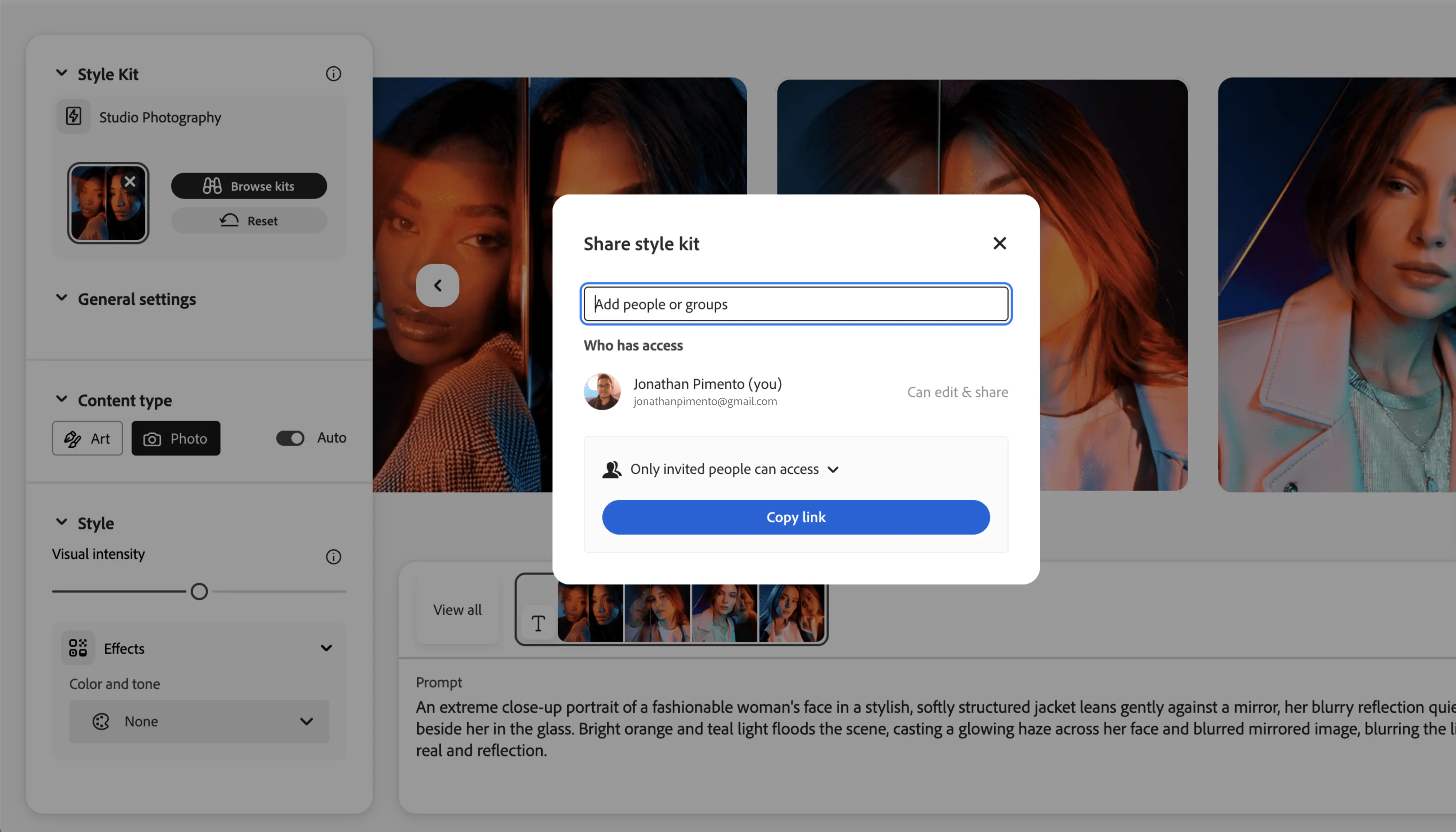Click the Copy link button
The image size is (1456, 832).
(795, 516)
